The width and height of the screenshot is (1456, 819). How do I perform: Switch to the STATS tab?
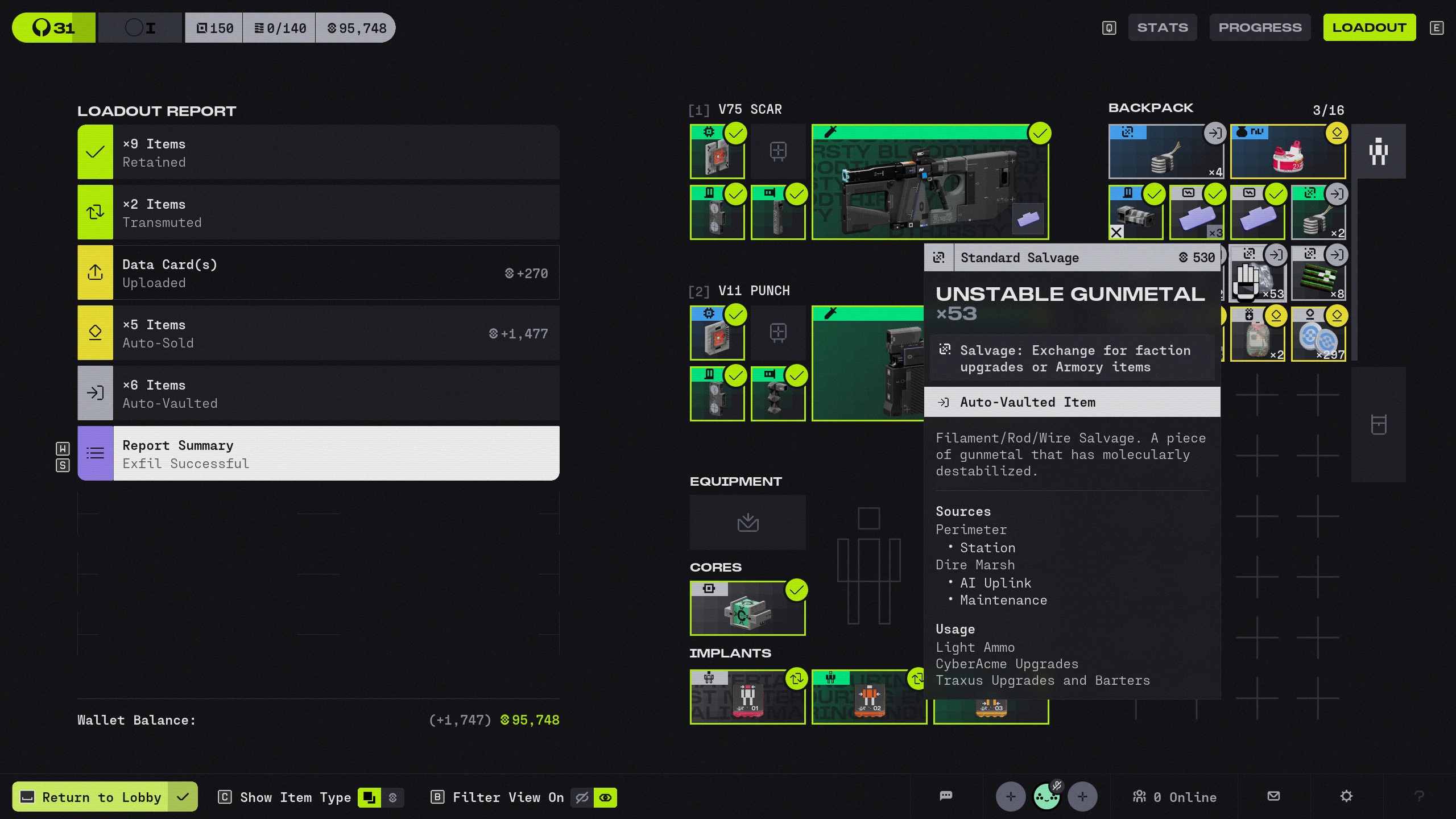pyautogui.click(x=1162, y=27)
